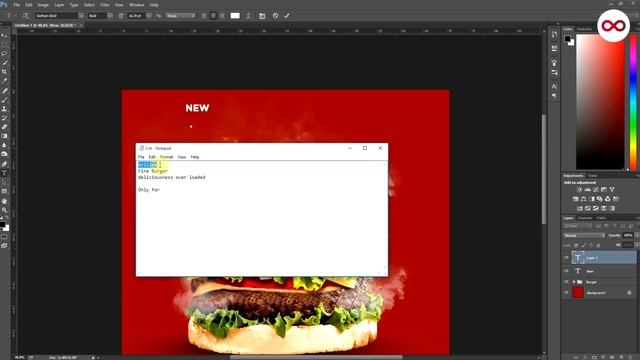Select the Lasso tool

point(4,53)
